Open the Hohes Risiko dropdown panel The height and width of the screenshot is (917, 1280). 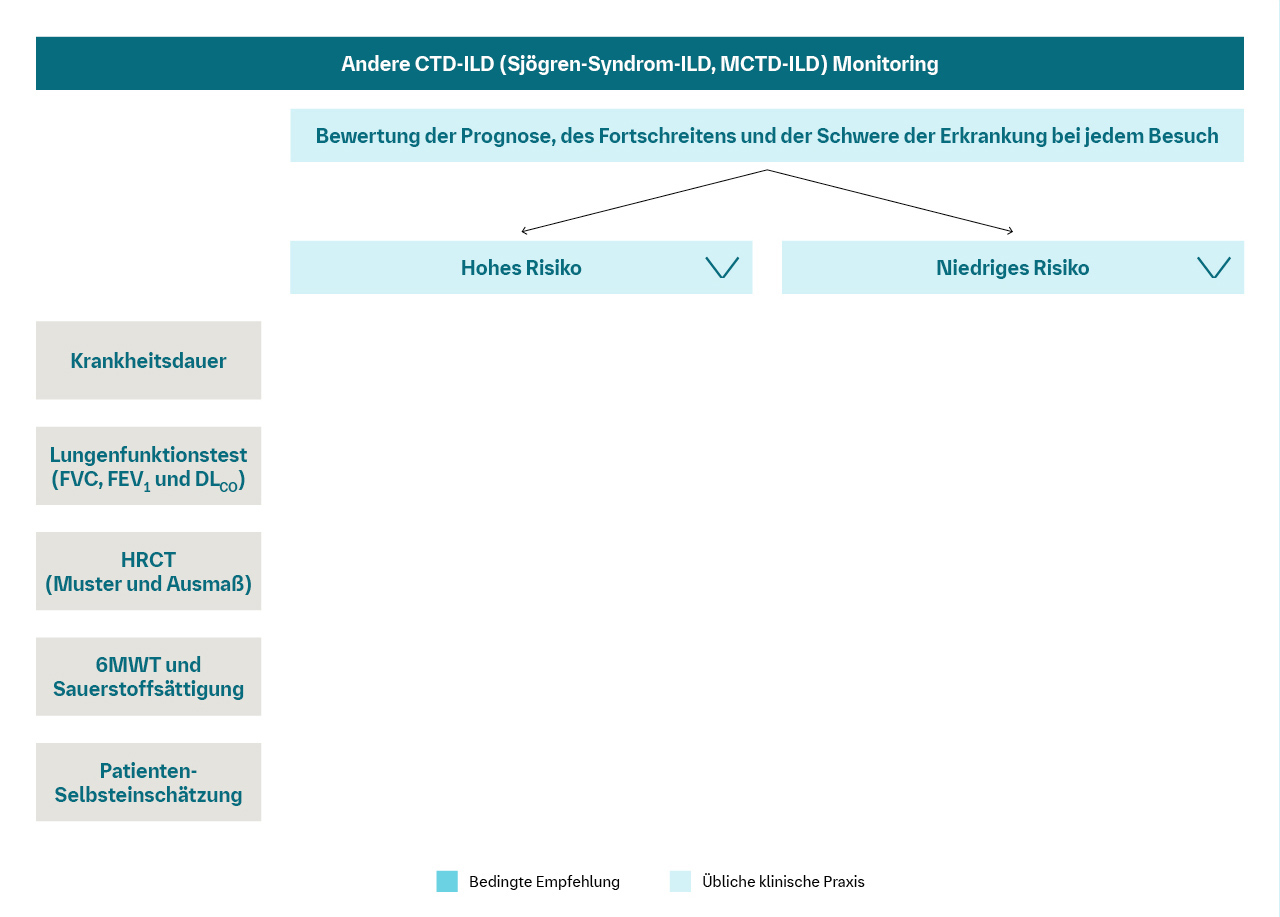pyautogui.click(x=520, y=267)
